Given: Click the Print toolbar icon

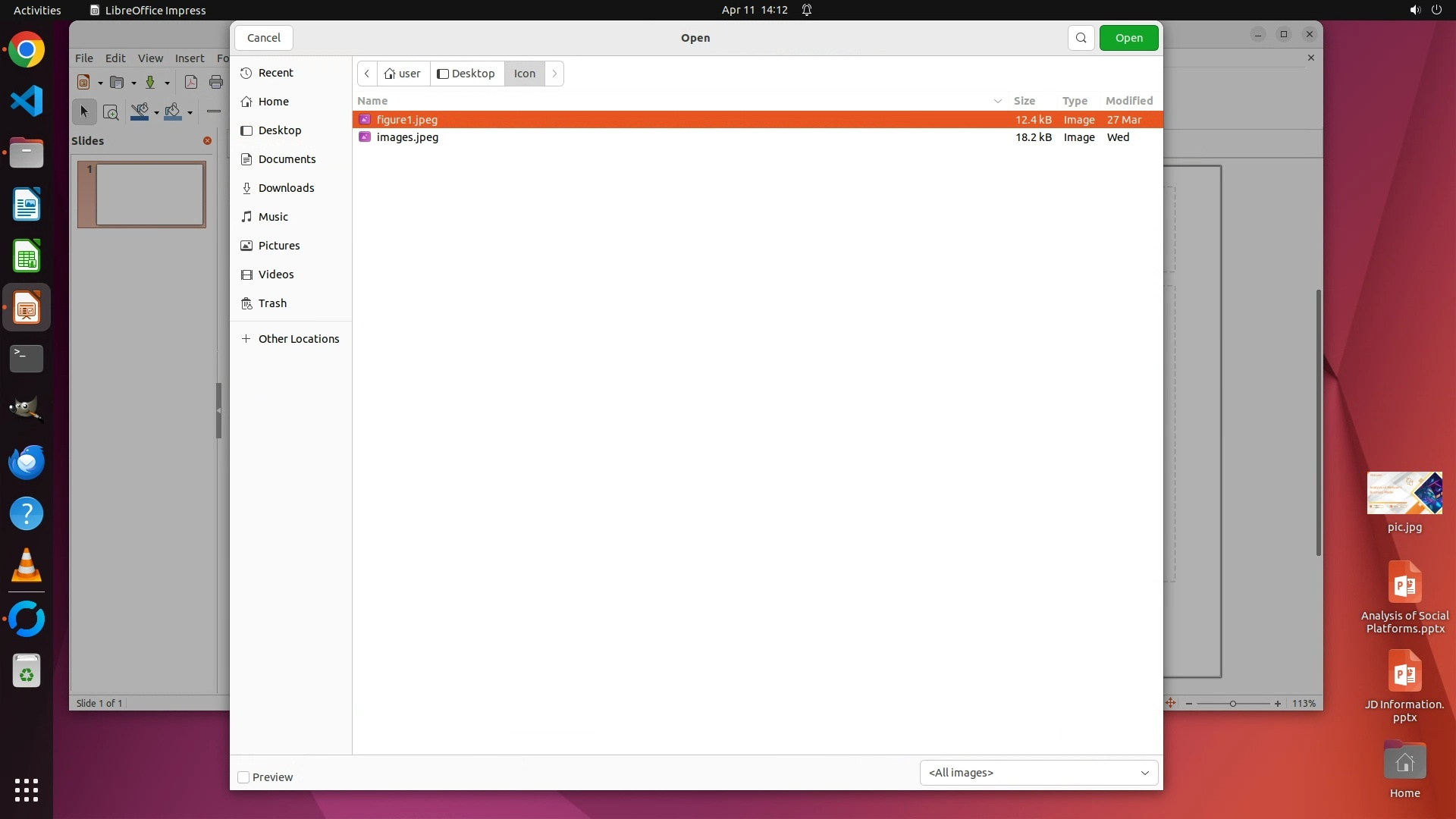Looking at the screenshot, I should [x=216, y=83].
